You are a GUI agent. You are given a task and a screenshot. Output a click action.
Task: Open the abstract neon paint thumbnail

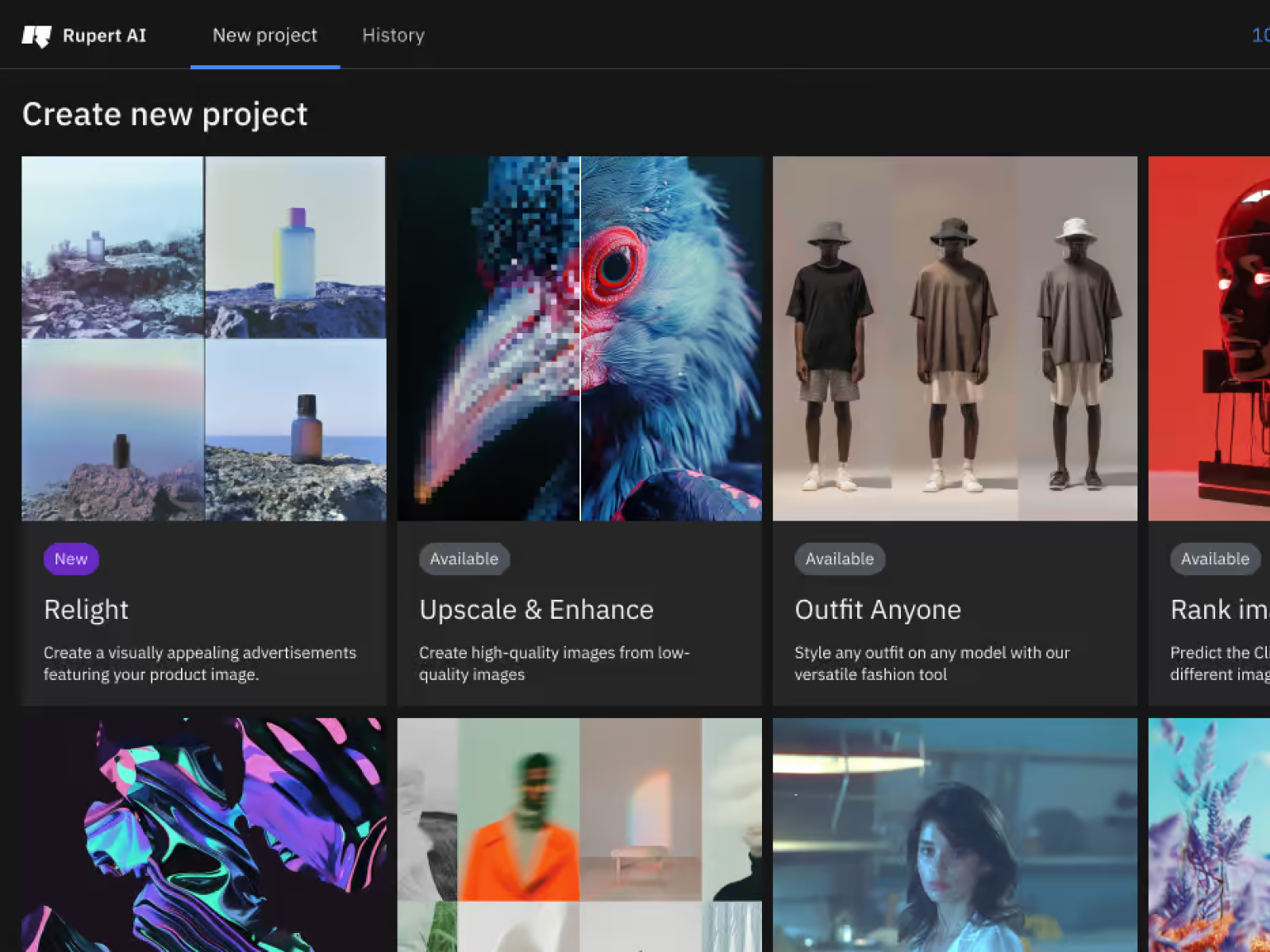204,835
